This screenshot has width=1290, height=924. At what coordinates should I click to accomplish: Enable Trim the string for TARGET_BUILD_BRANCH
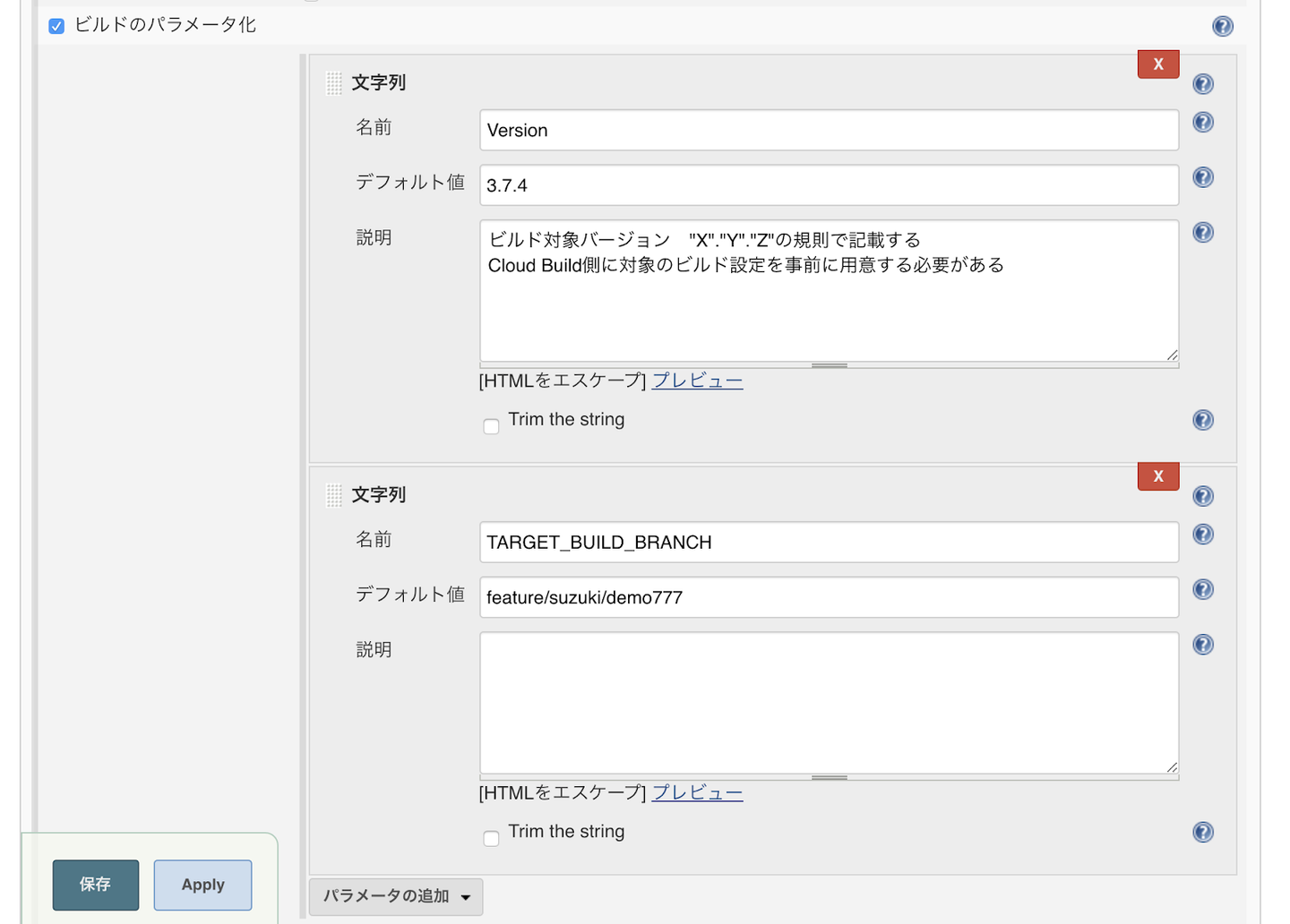click(491, 838)
